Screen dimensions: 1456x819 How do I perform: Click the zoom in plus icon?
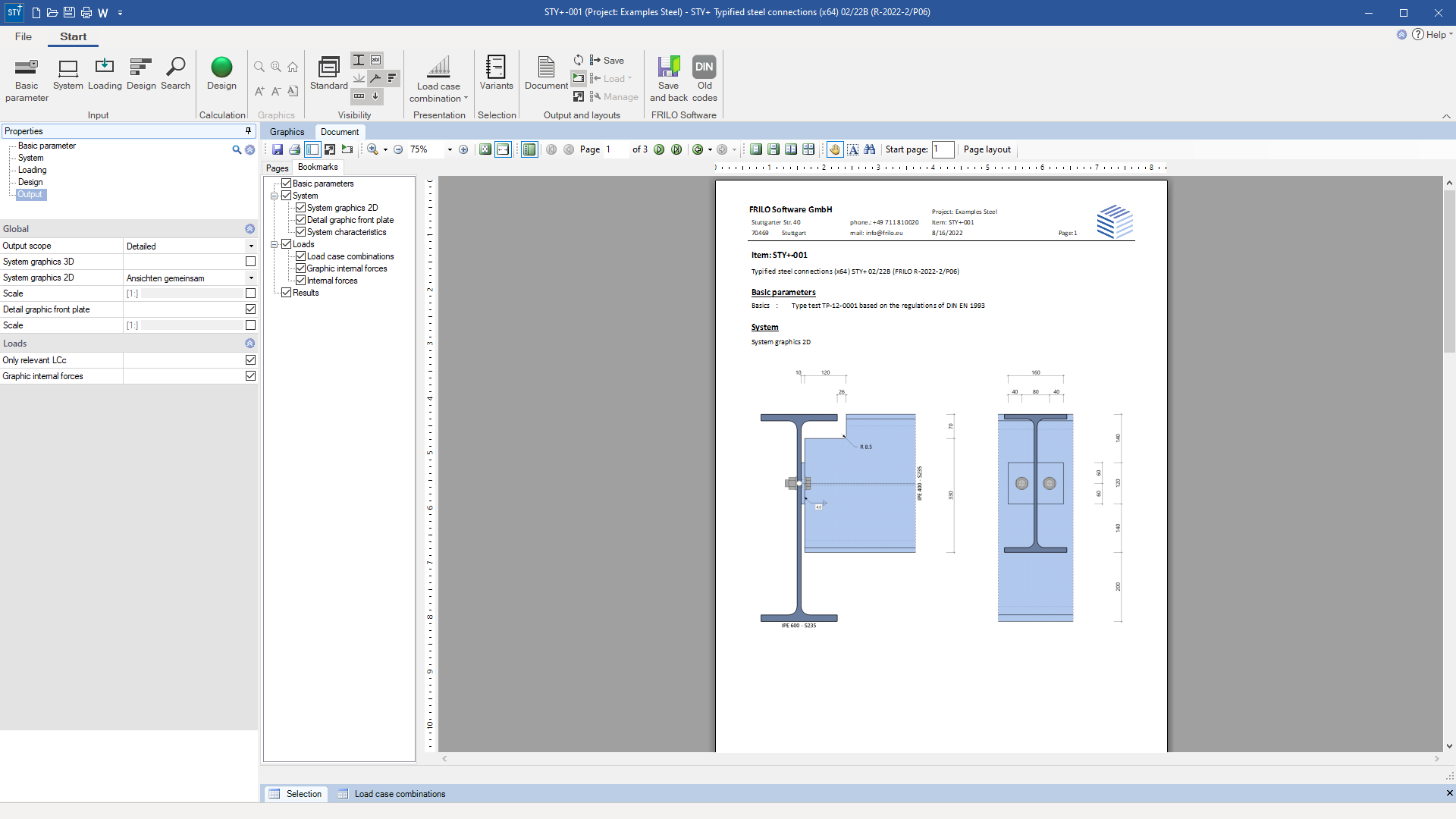coord(463,149)
